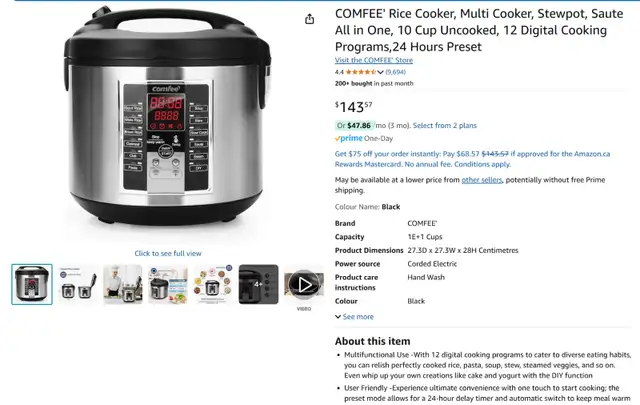The image size is (640, 405).
Task: Expand the star rating dropdown arrow
Action: pos(380,72)
